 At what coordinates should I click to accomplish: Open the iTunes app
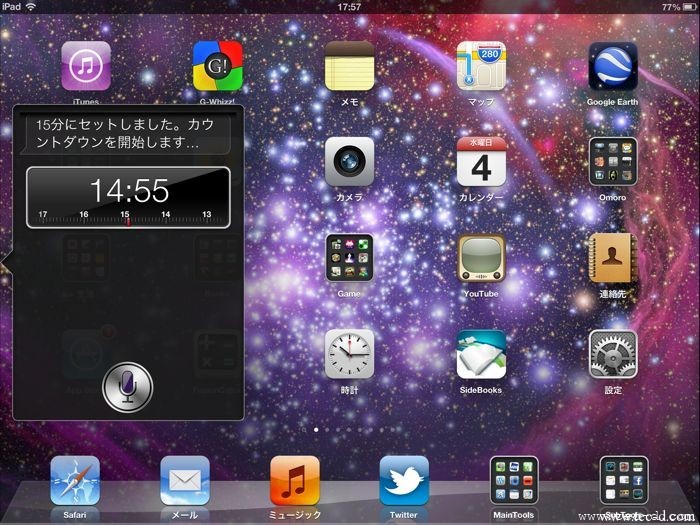(86, 66)
